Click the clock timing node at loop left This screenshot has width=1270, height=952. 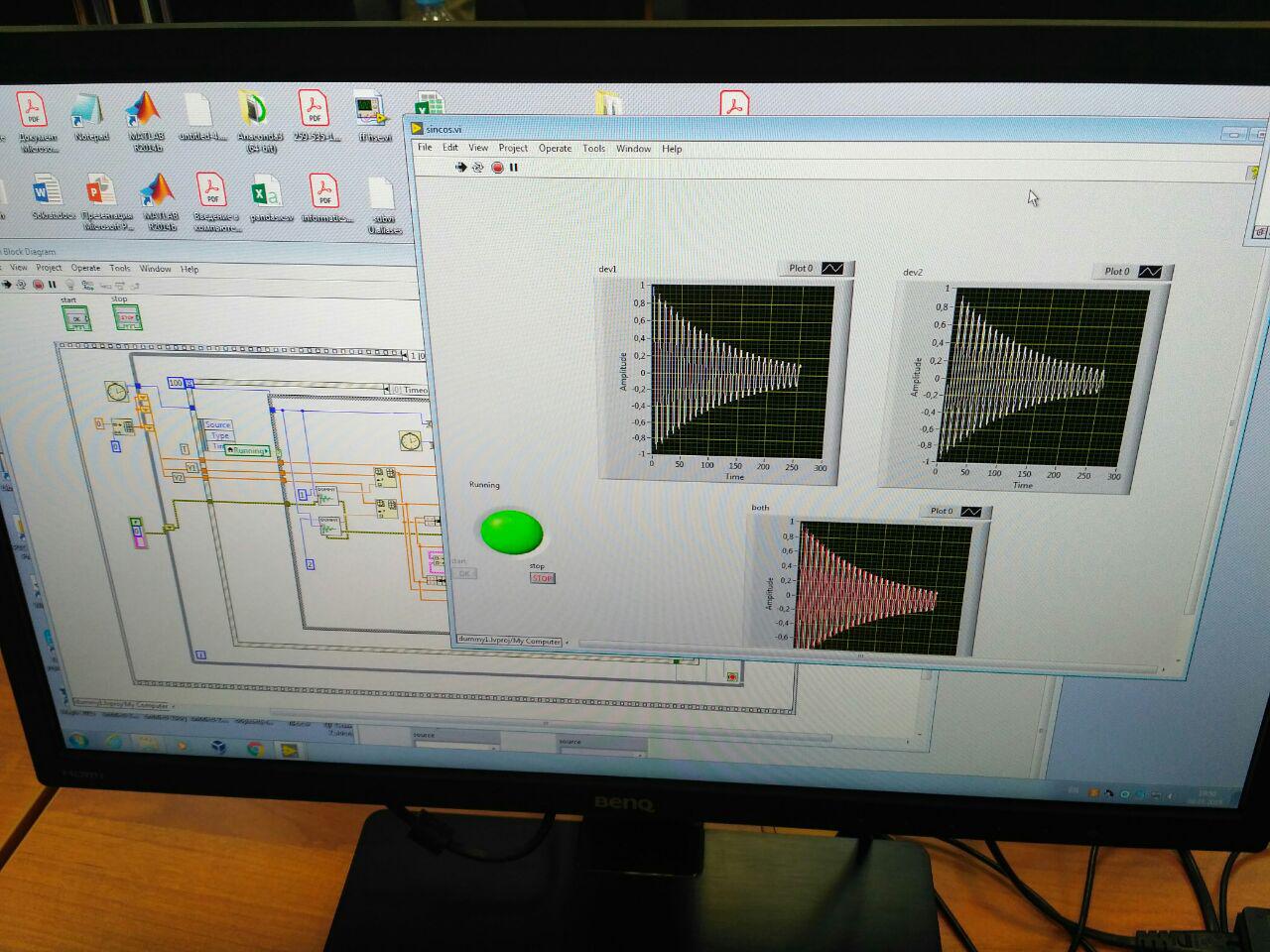coord(117,392)
